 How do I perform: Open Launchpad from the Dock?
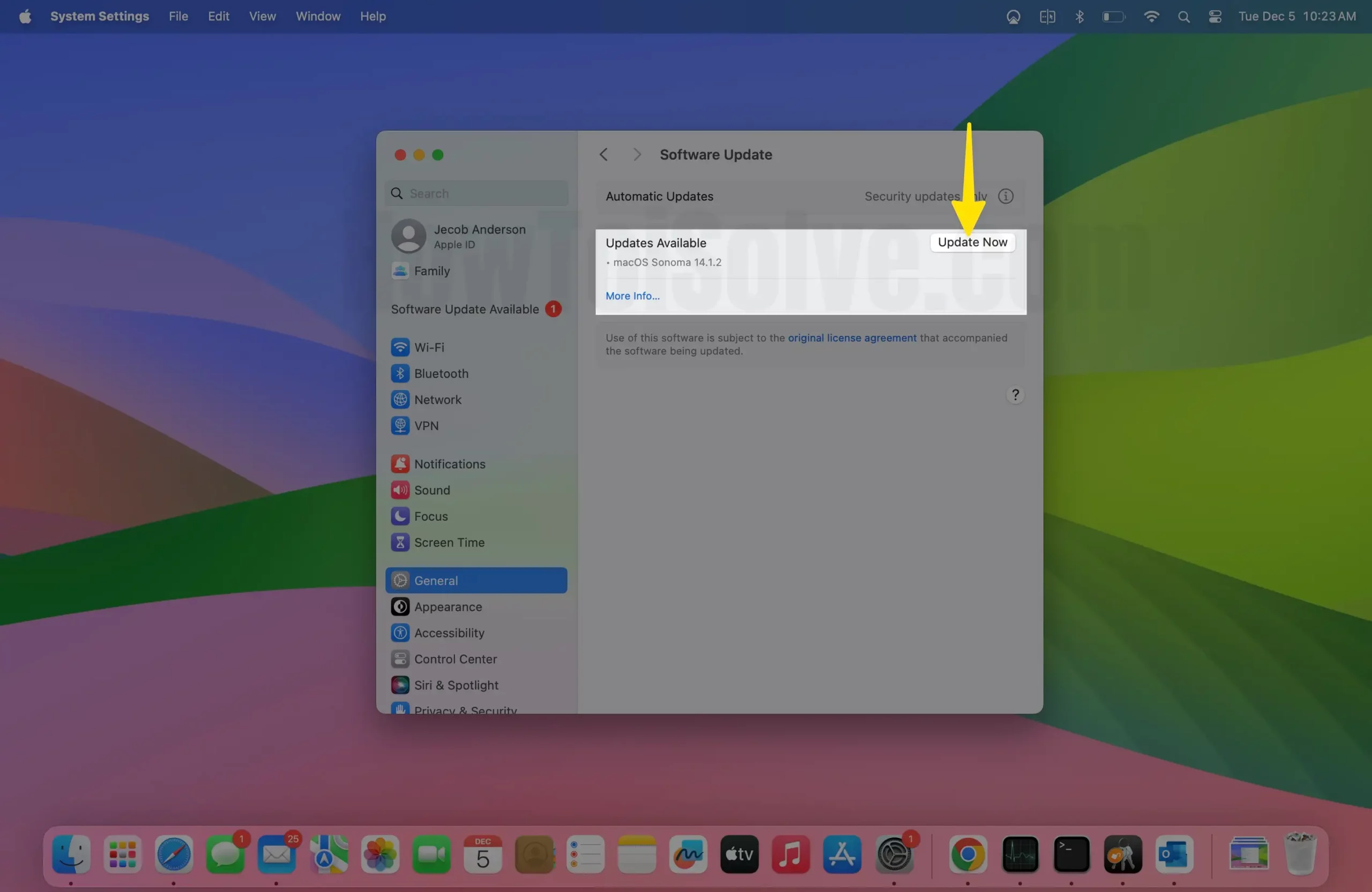tap(122, 854)
